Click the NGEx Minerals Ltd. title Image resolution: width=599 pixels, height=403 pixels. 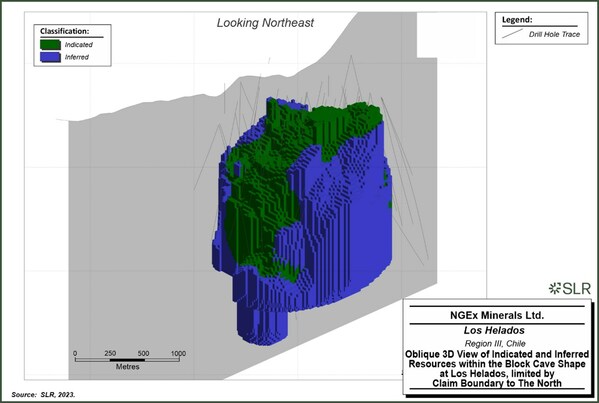497,316
